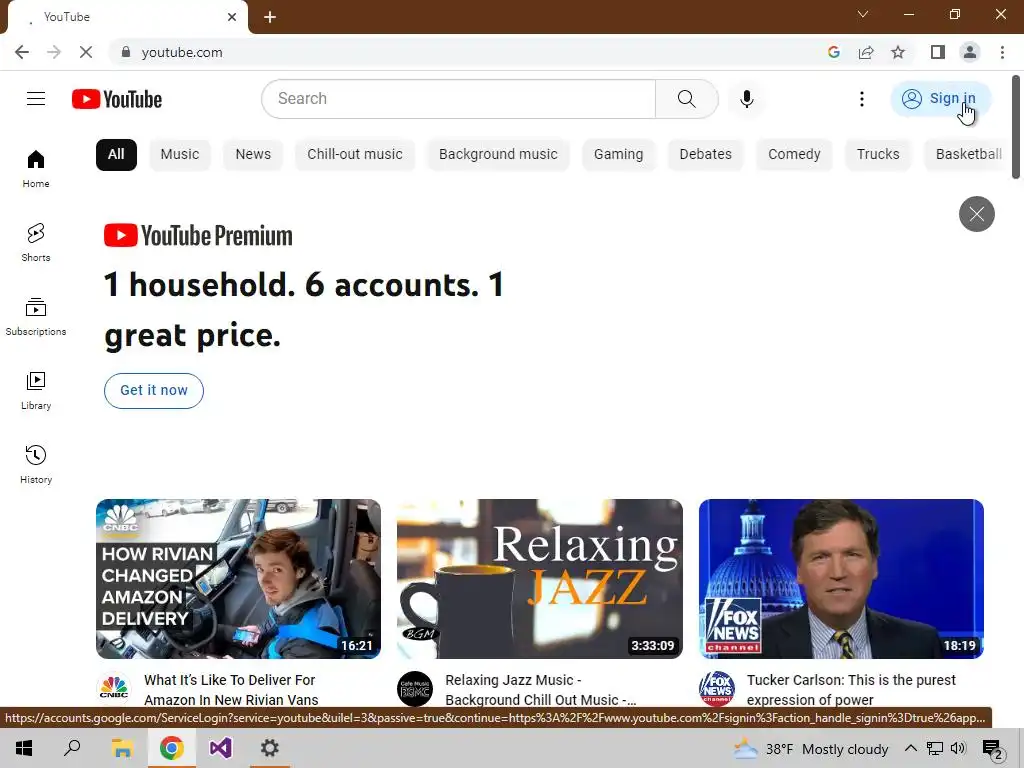Click the CNBC channel avatar
The height and width of the screenshot is (768, 1024).
click(x=114, y=688)
